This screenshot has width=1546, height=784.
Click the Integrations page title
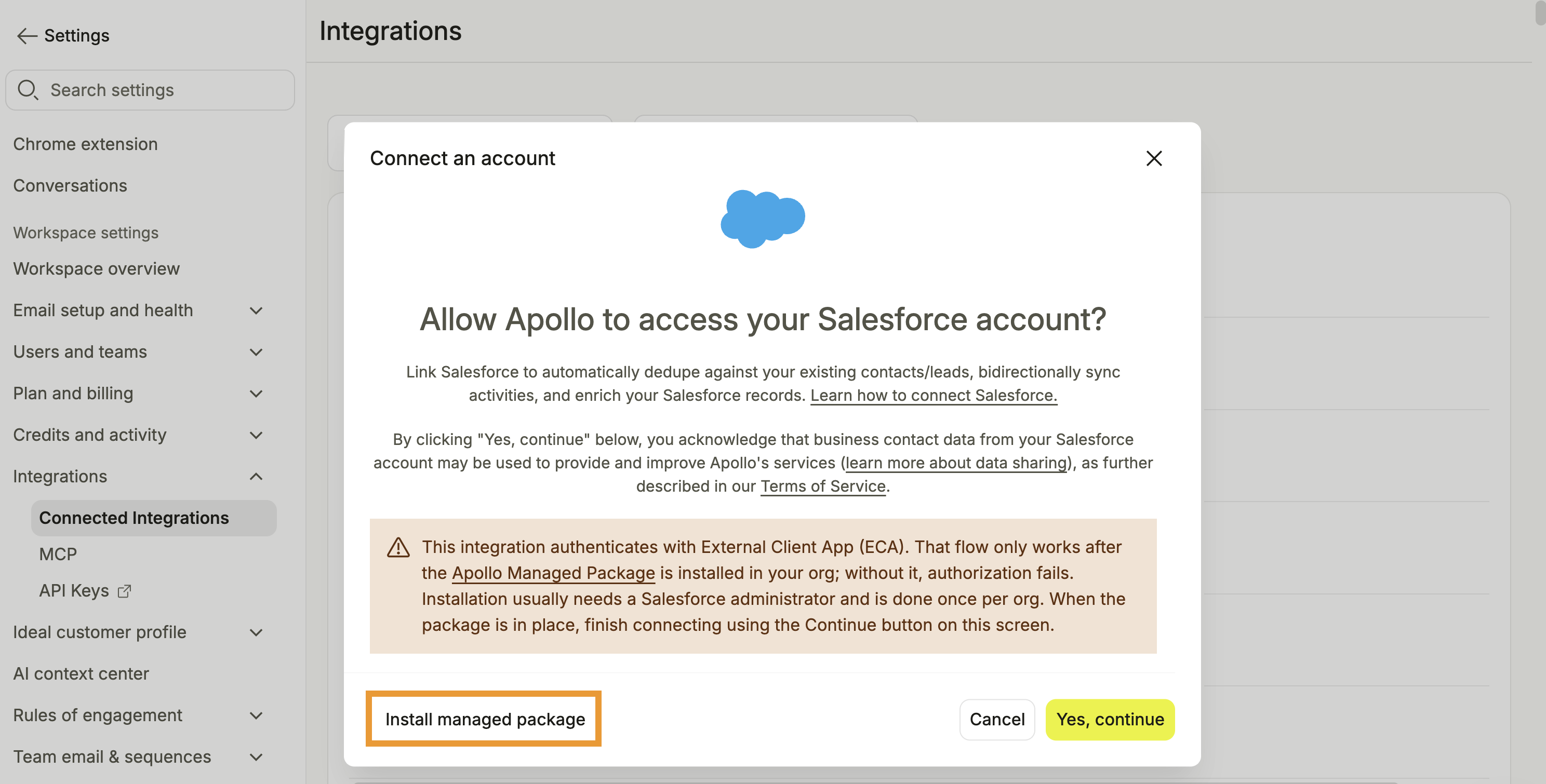[x=390, y=31]
